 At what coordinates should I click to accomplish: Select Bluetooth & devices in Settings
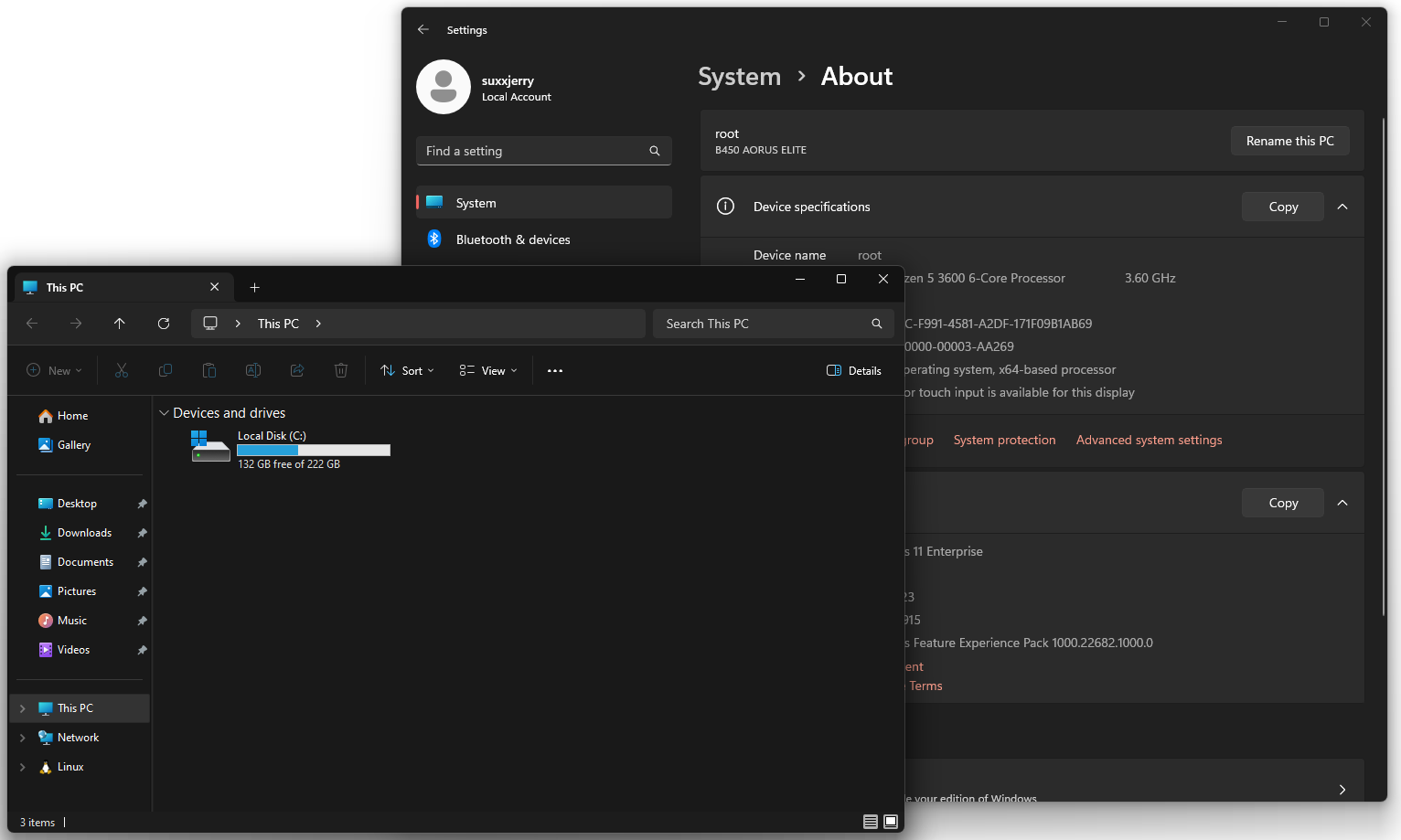pos(544,239)
